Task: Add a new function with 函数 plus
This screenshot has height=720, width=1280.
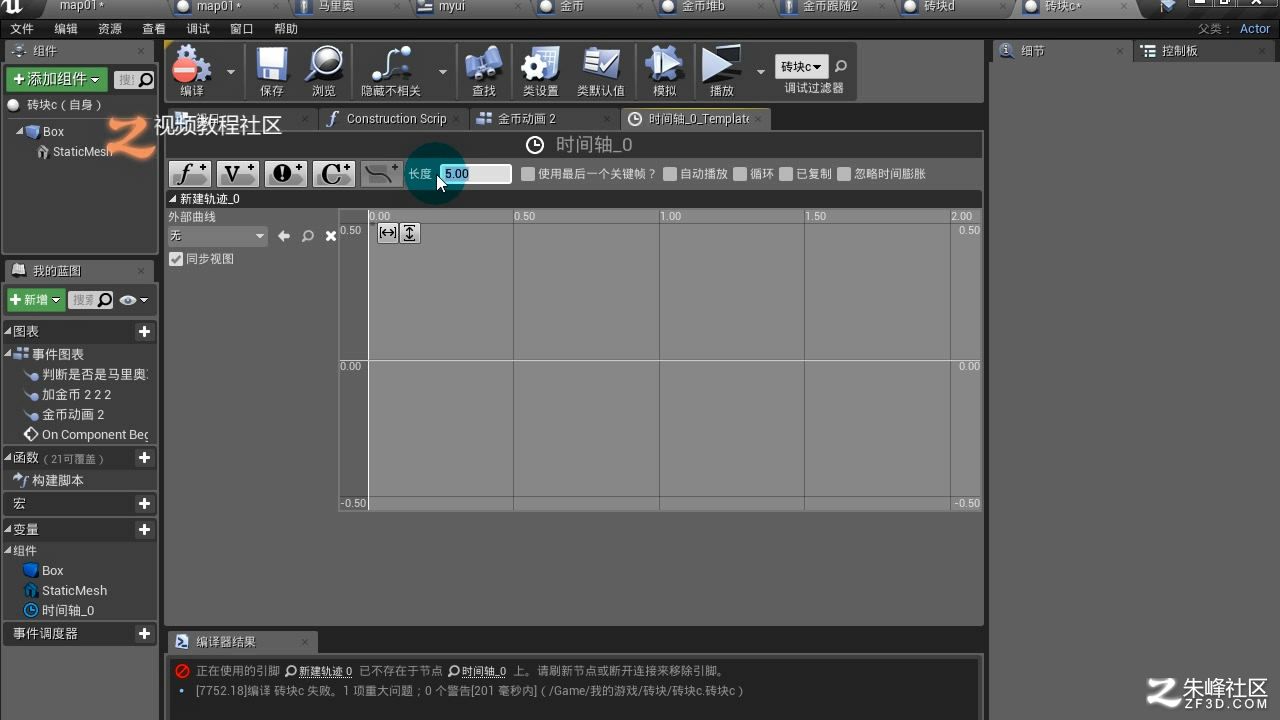Action: 145,457
